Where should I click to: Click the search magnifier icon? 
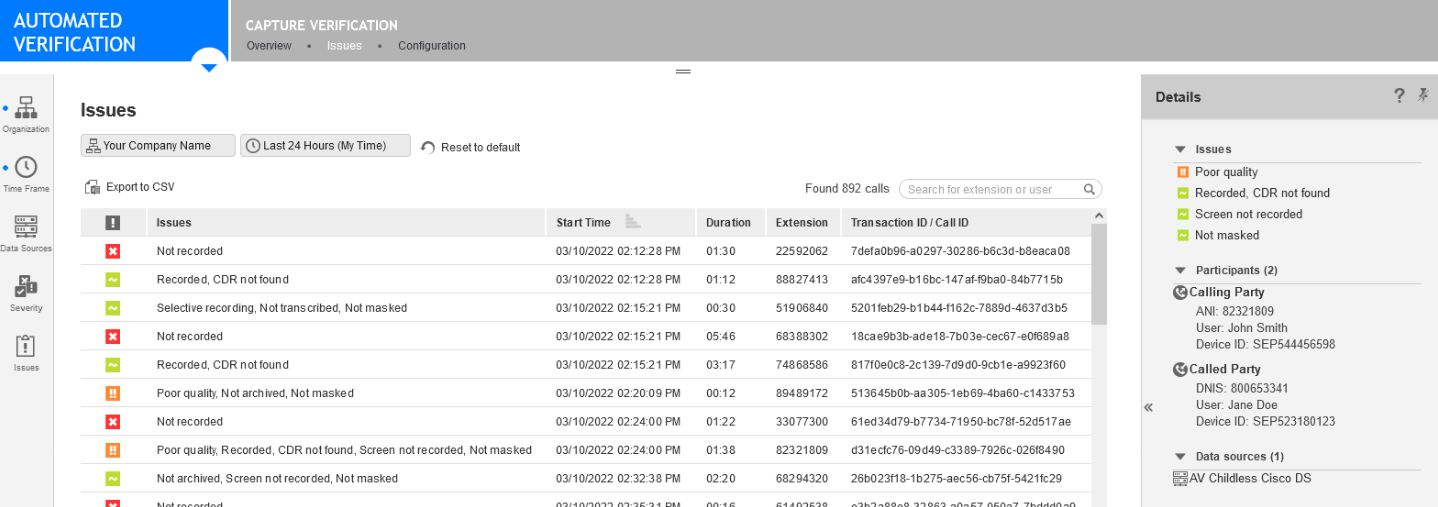pos(1089,189)
